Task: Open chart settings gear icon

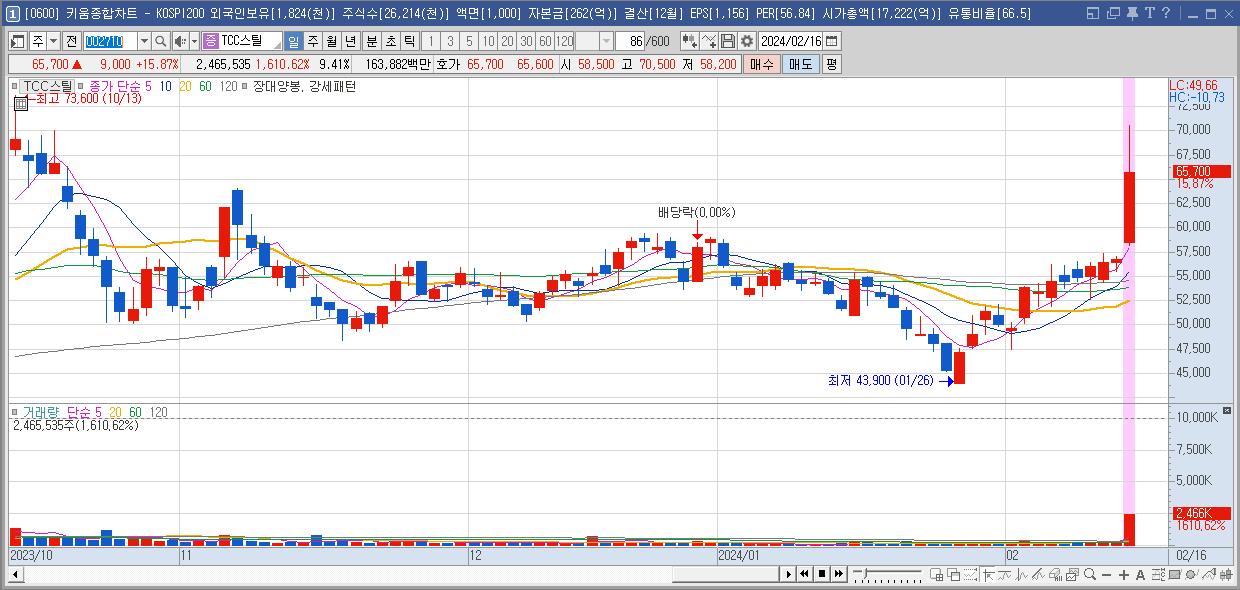Action: (746, 41)
